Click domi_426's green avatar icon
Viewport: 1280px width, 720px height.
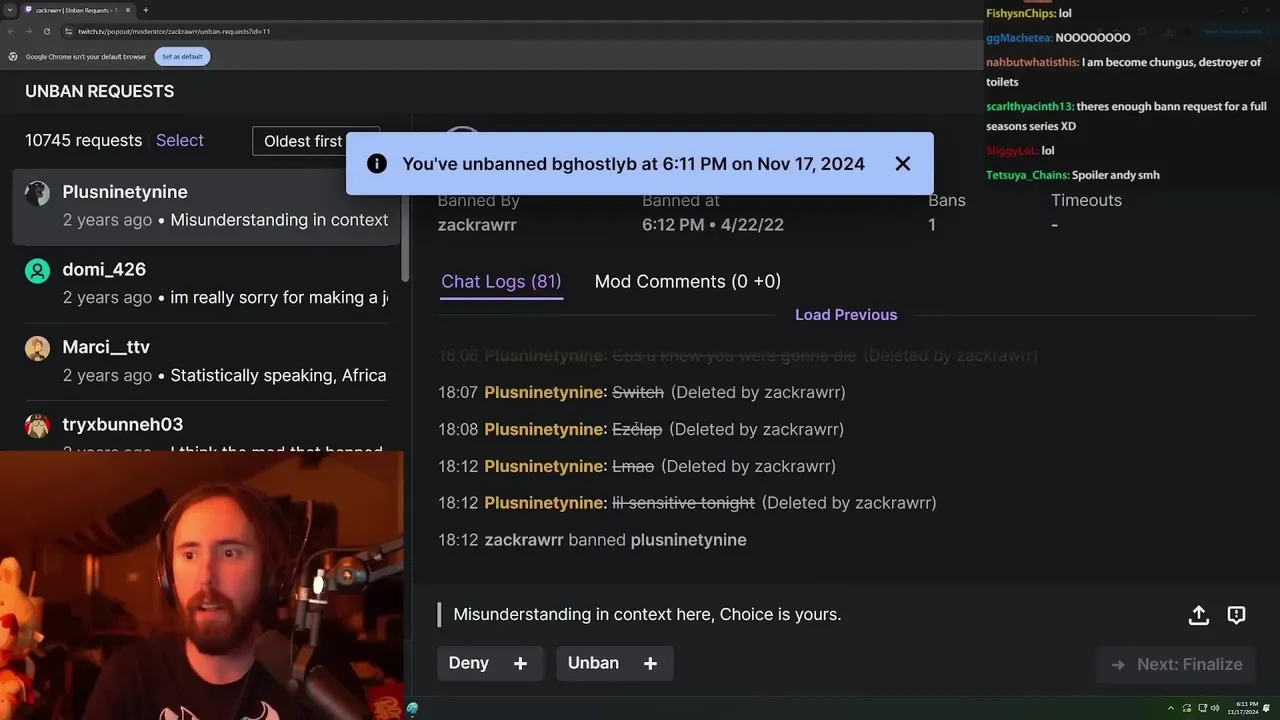coord(37,271)
